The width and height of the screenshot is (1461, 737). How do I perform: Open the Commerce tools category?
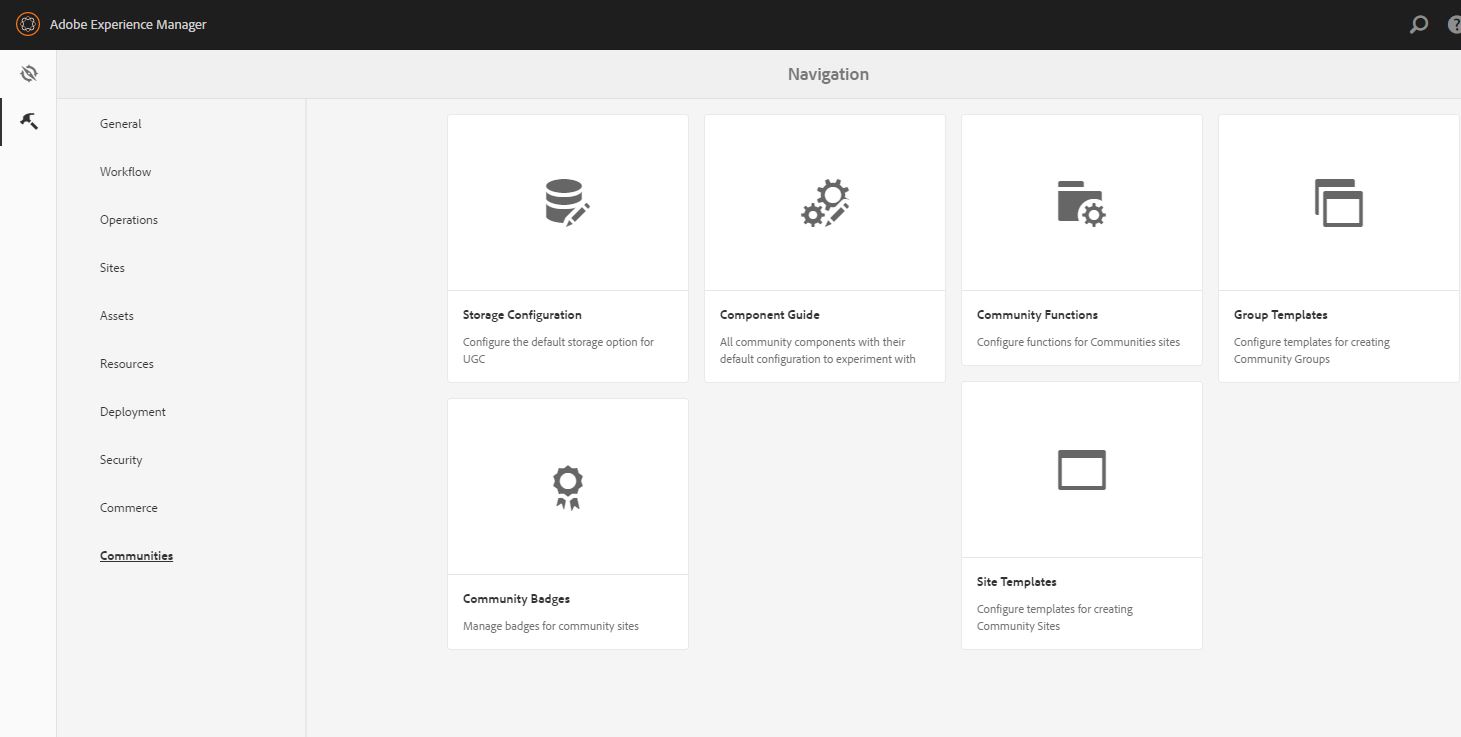tap(129, 508)
